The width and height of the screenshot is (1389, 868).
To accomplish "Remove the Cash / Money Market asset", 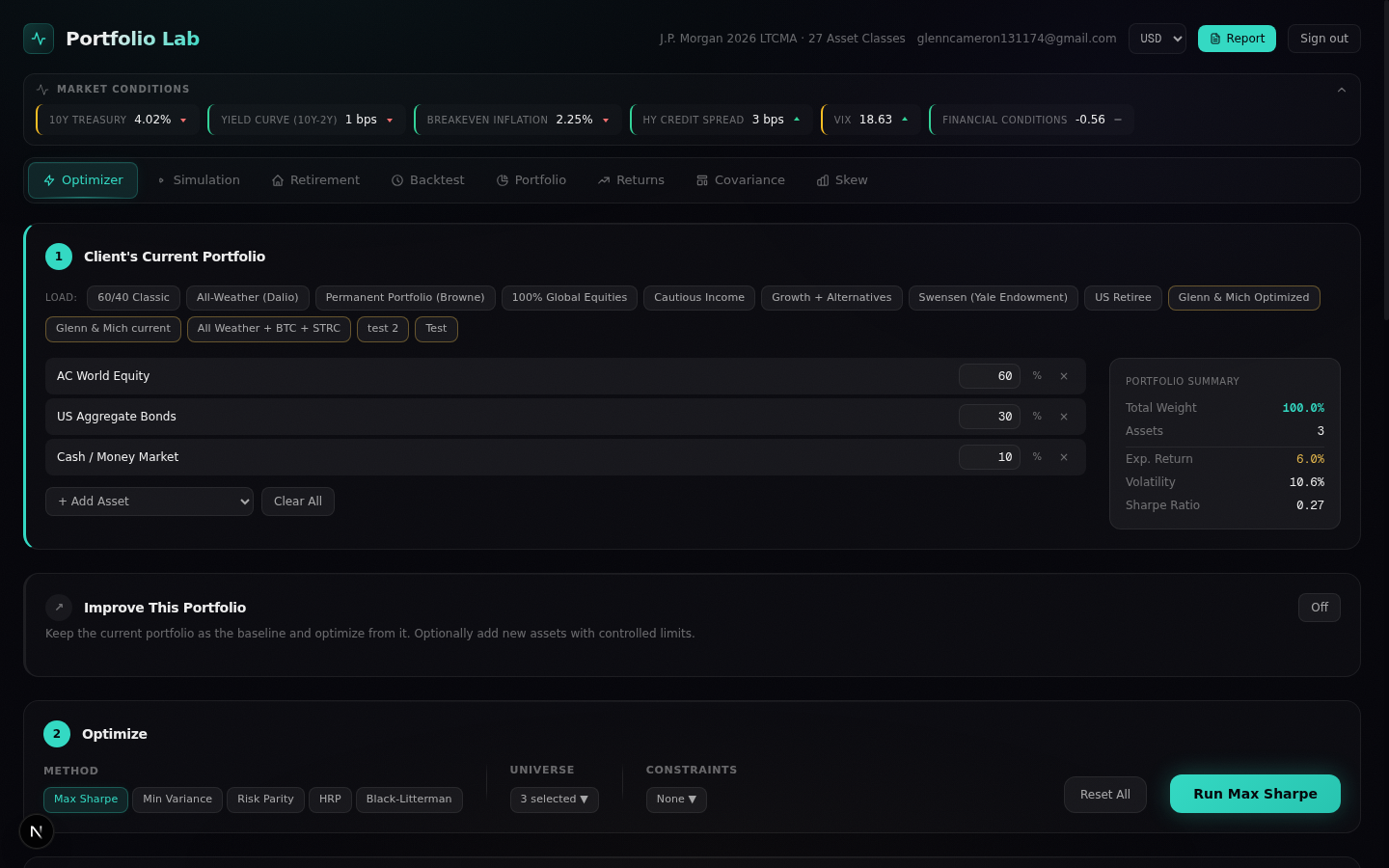I will (x=1063, y=456).
